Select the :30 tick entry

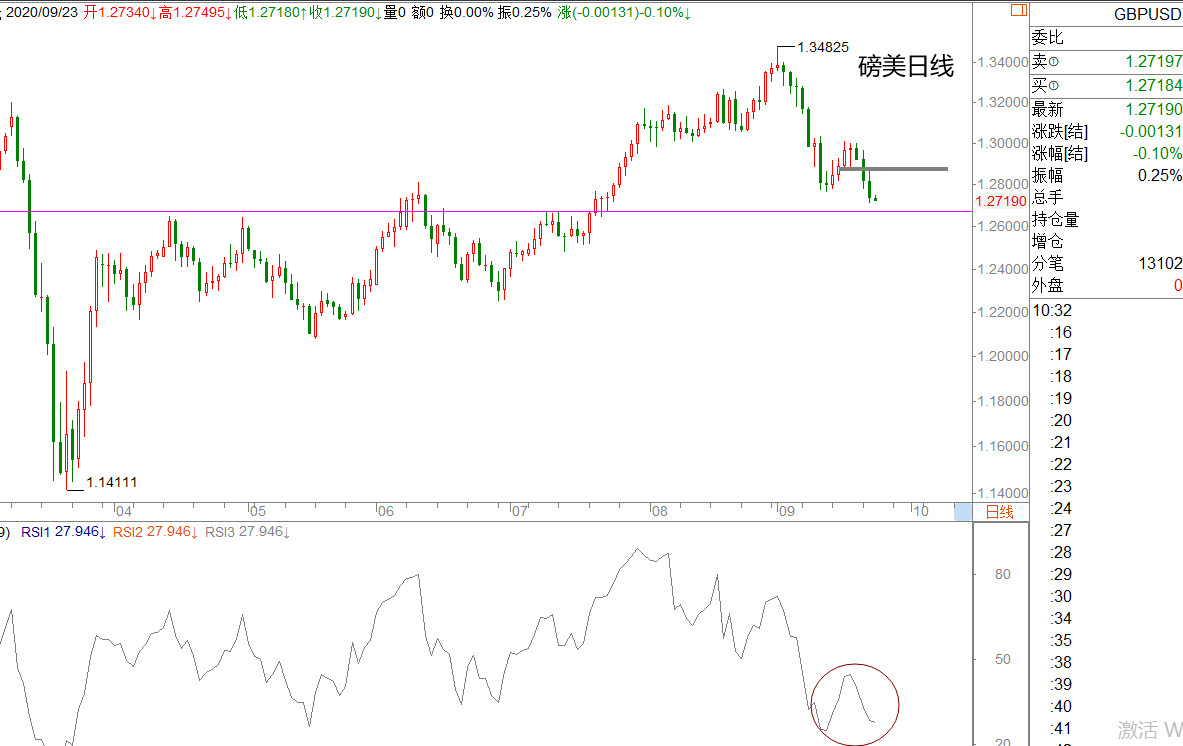pos(1061,597)
